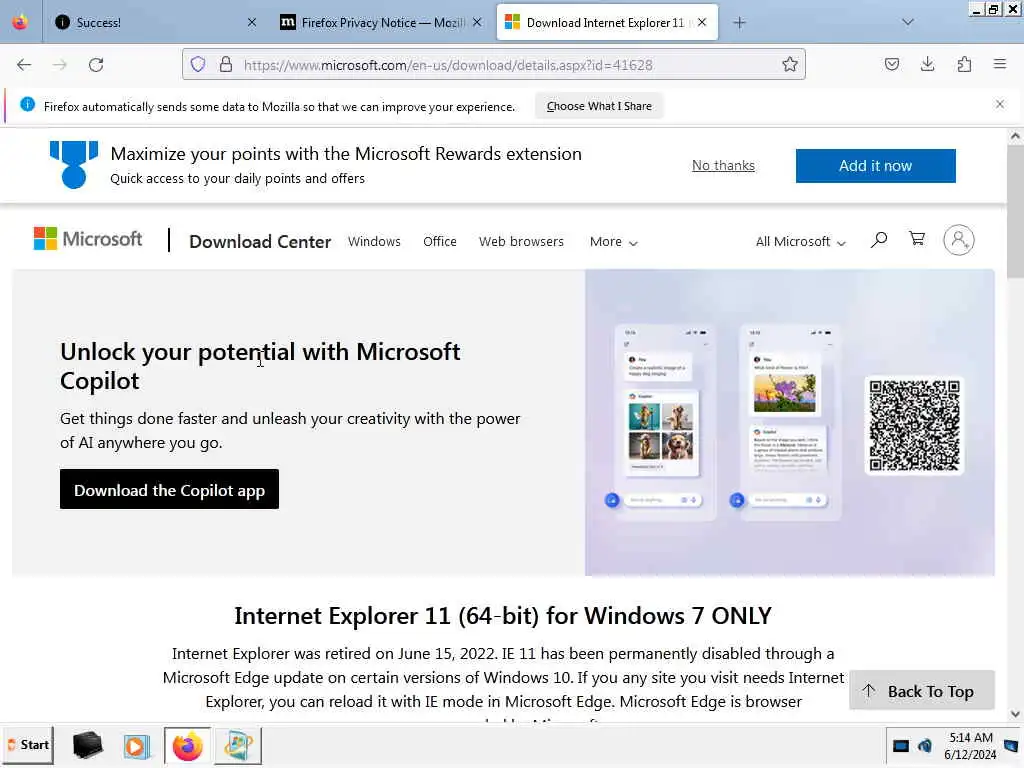
Task: Open the black taskbar application icon
Action: pyautogui.click(x=88, y=745)
